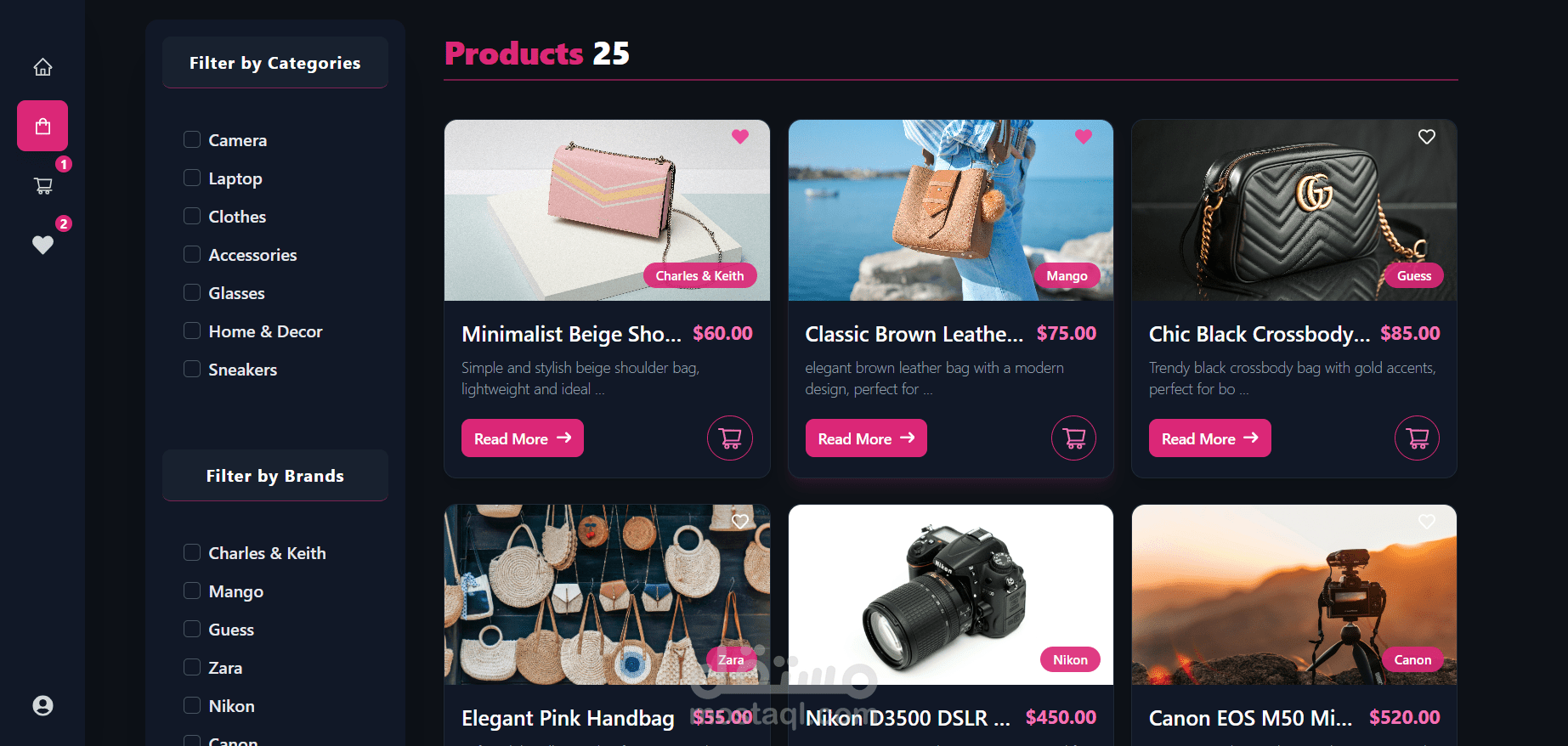Add Minimalist Beige bag to cart
1568x746 pixels.
(x=730, y=438)
